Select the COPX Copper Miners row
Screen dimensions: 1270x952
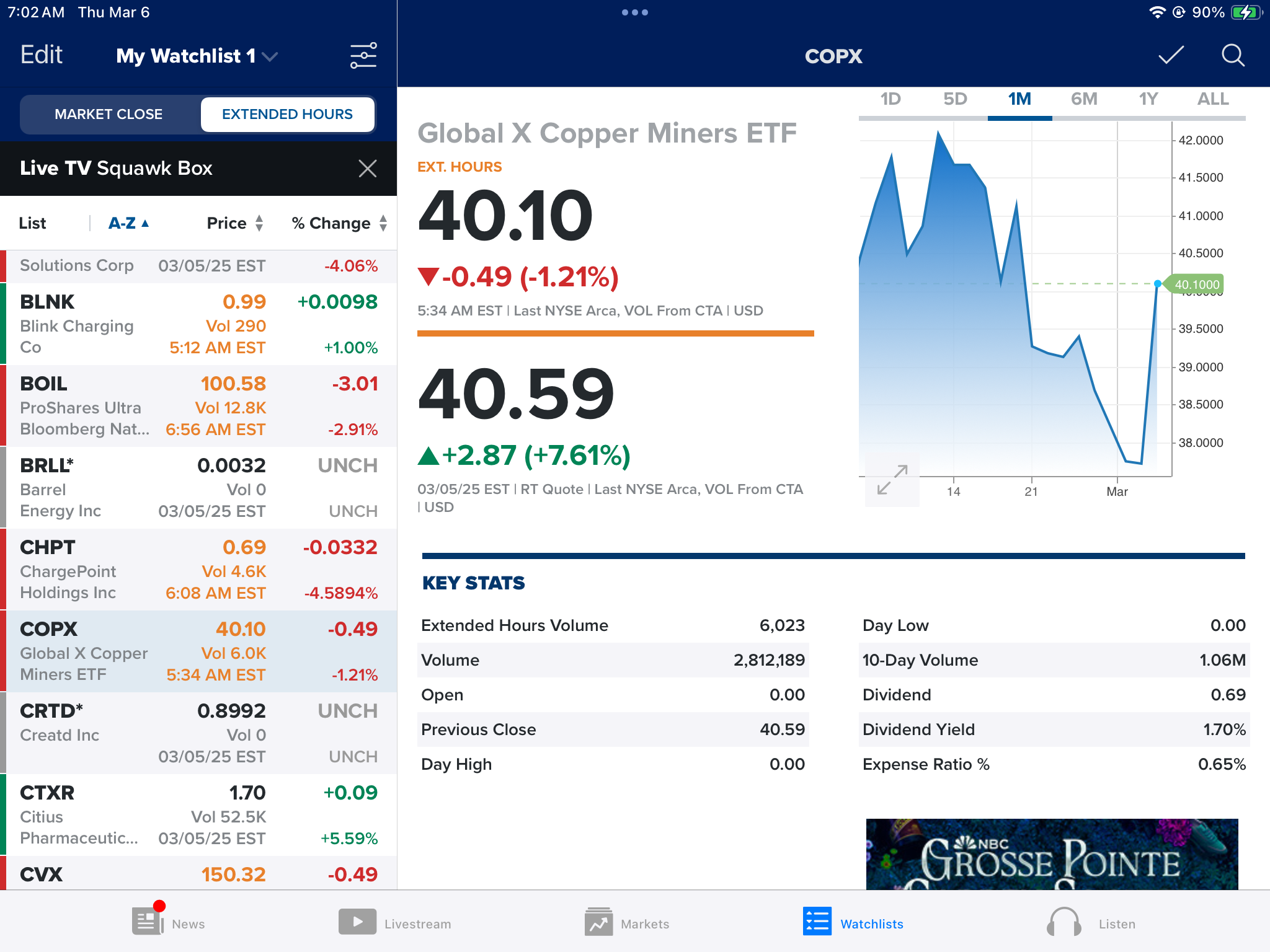[198, 651]
